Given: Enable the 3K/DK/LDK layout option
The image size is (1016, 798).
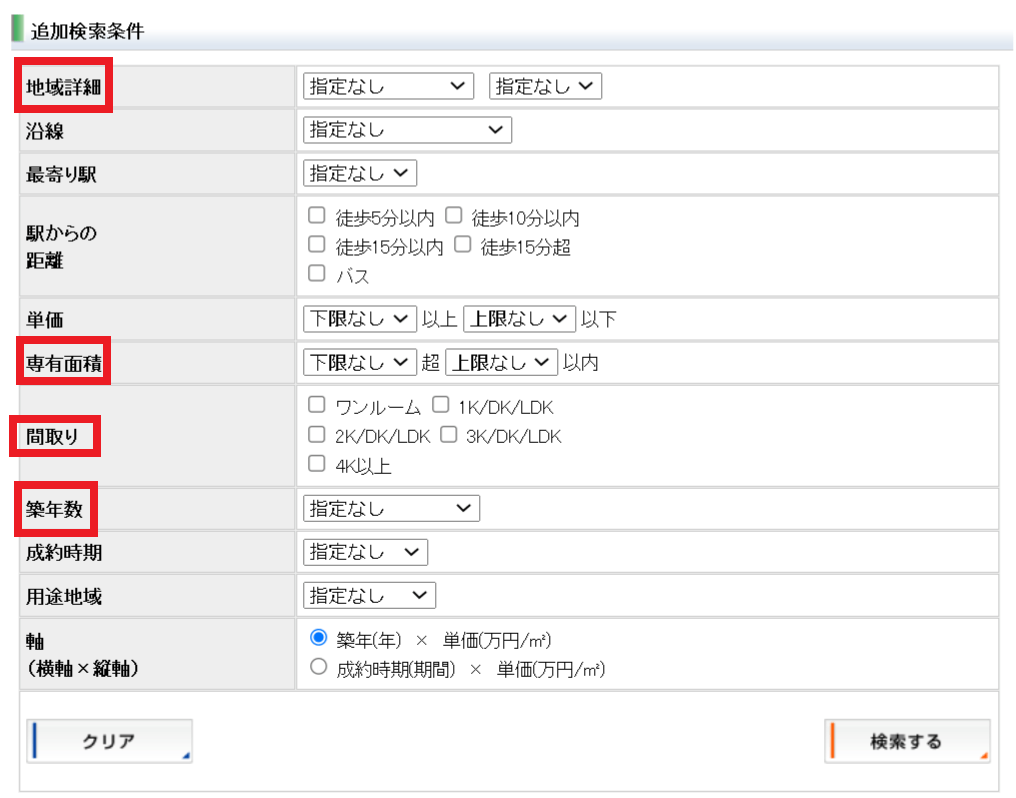Looking at the screenshot, I should tap(448, 434).
